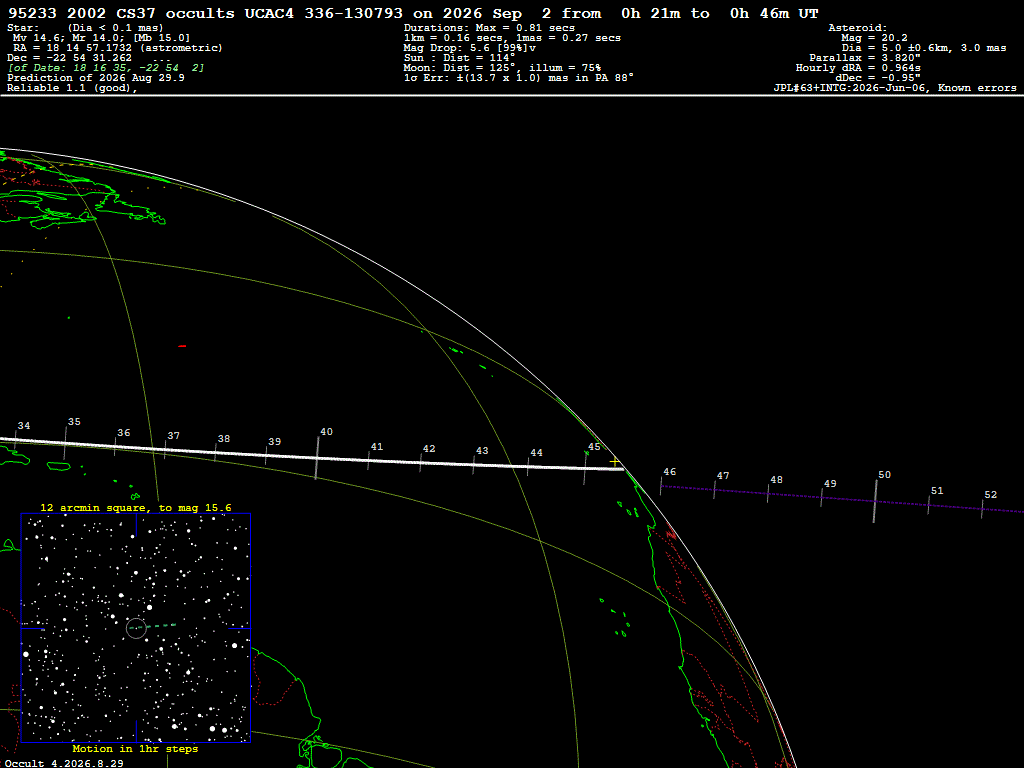Click the green 'of Date' coordinates line
Image resolution: width=1024 pixels, height=768 pixels.
click(x=106, y=68)
